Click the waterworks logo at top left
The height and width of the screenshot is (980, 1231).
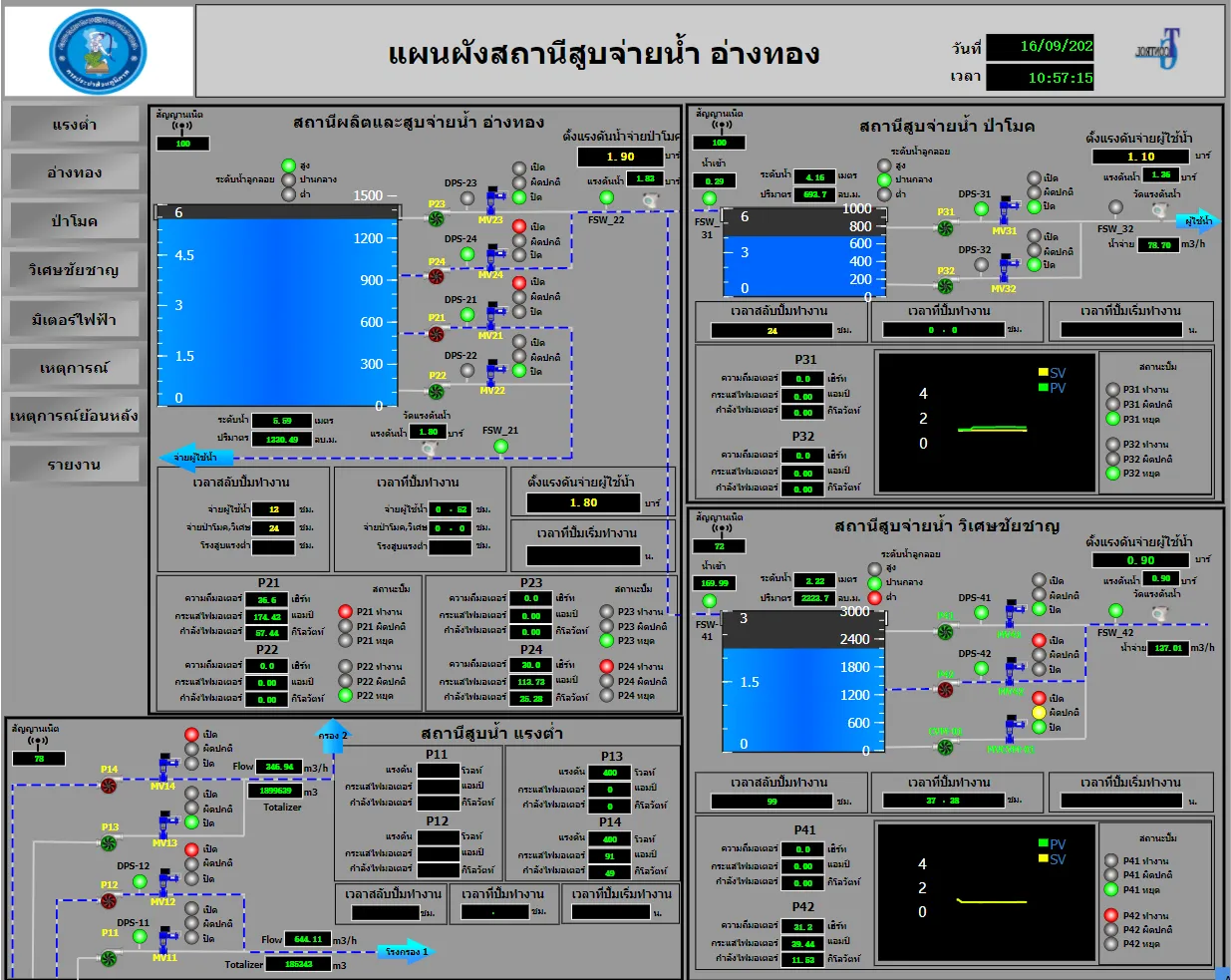coord(98,52)
